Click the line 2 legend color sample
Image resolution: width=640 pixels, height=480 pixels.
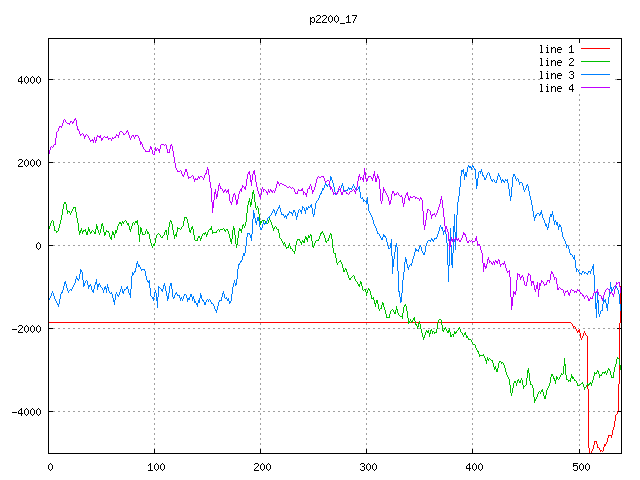[595, 62]
